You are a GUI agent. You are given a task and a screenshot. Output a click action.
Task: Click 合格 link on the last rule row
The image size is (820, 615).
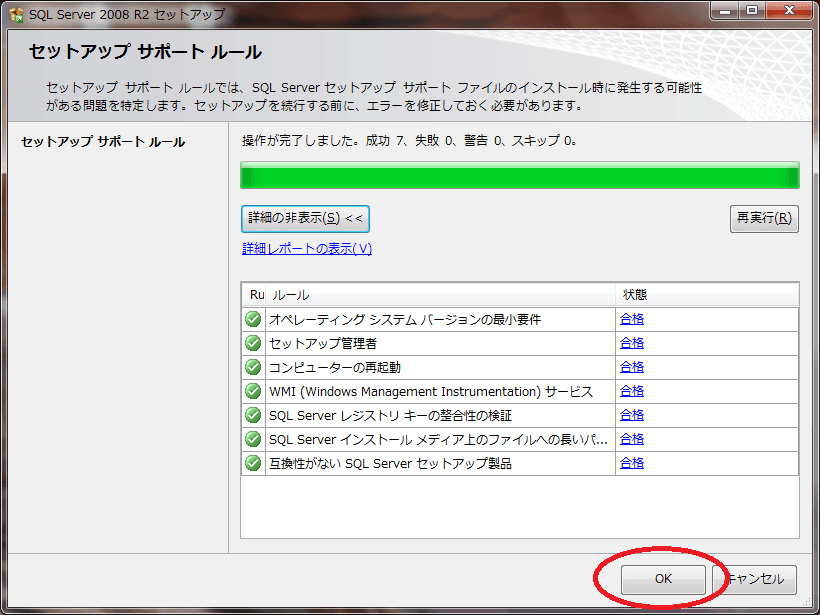tap(632, 462)
